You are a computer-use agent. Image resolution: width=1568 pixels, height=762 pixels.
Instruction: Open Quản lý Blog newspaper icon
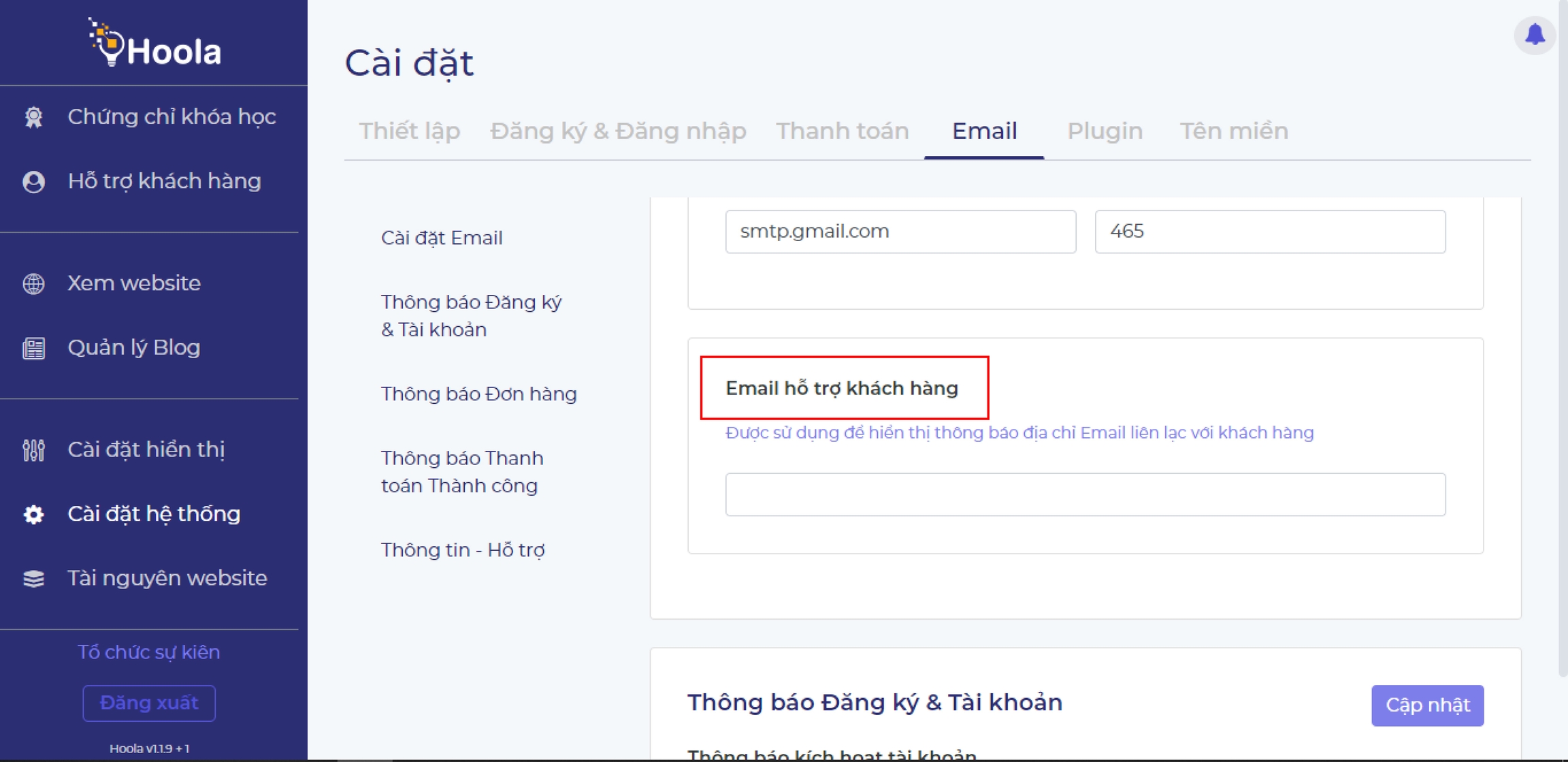tap(33, 348)
